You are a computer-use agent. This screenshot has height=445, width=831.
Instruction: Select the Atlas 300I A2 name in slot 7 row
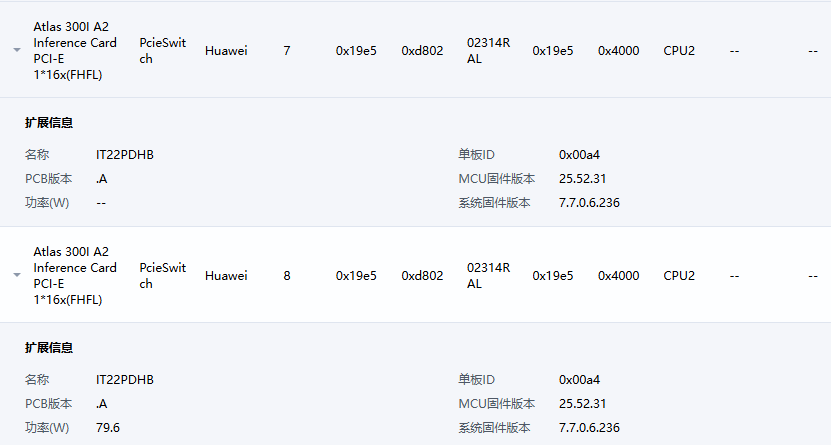[75, 51]
